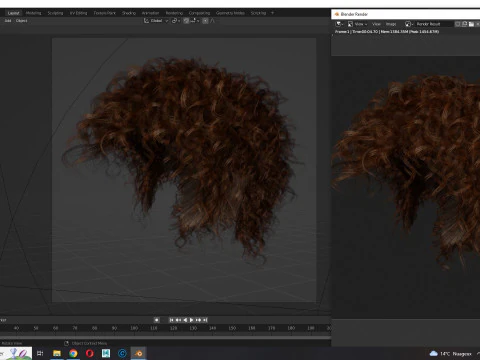
Task: Open Task View in the taskbar
Action: point(40,353)
